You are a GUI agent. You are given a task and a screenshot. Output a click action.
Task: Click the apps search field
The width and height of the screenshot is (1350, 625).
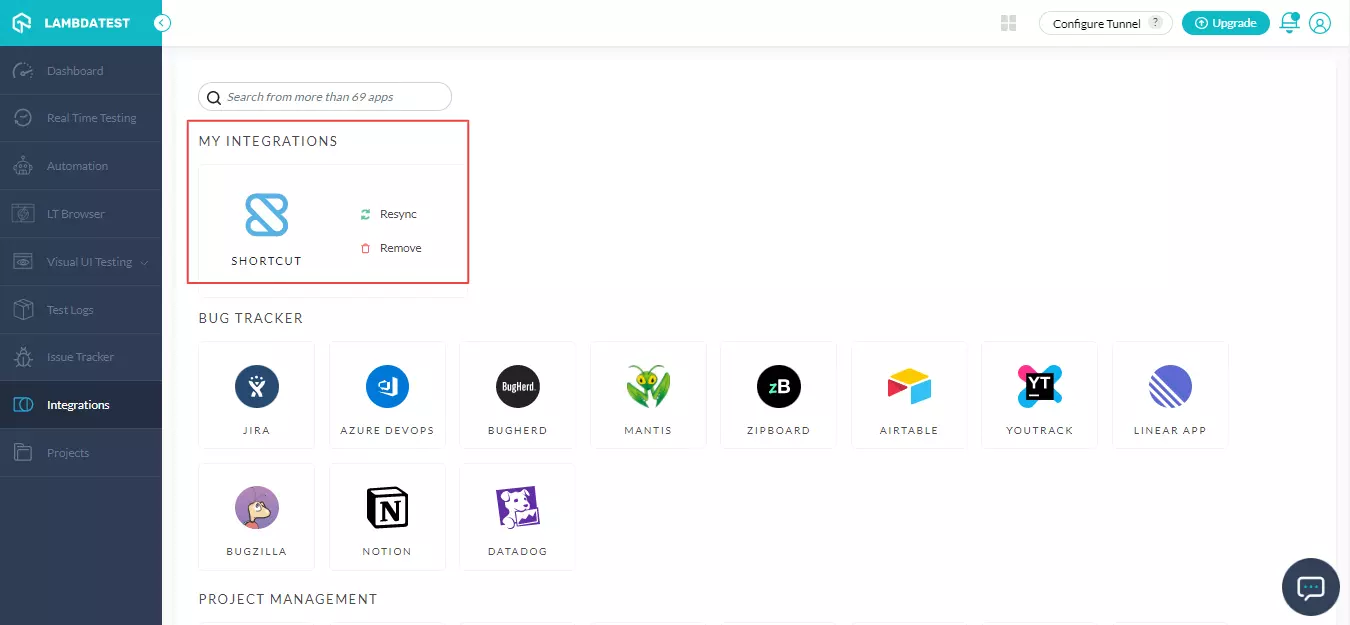324,96
